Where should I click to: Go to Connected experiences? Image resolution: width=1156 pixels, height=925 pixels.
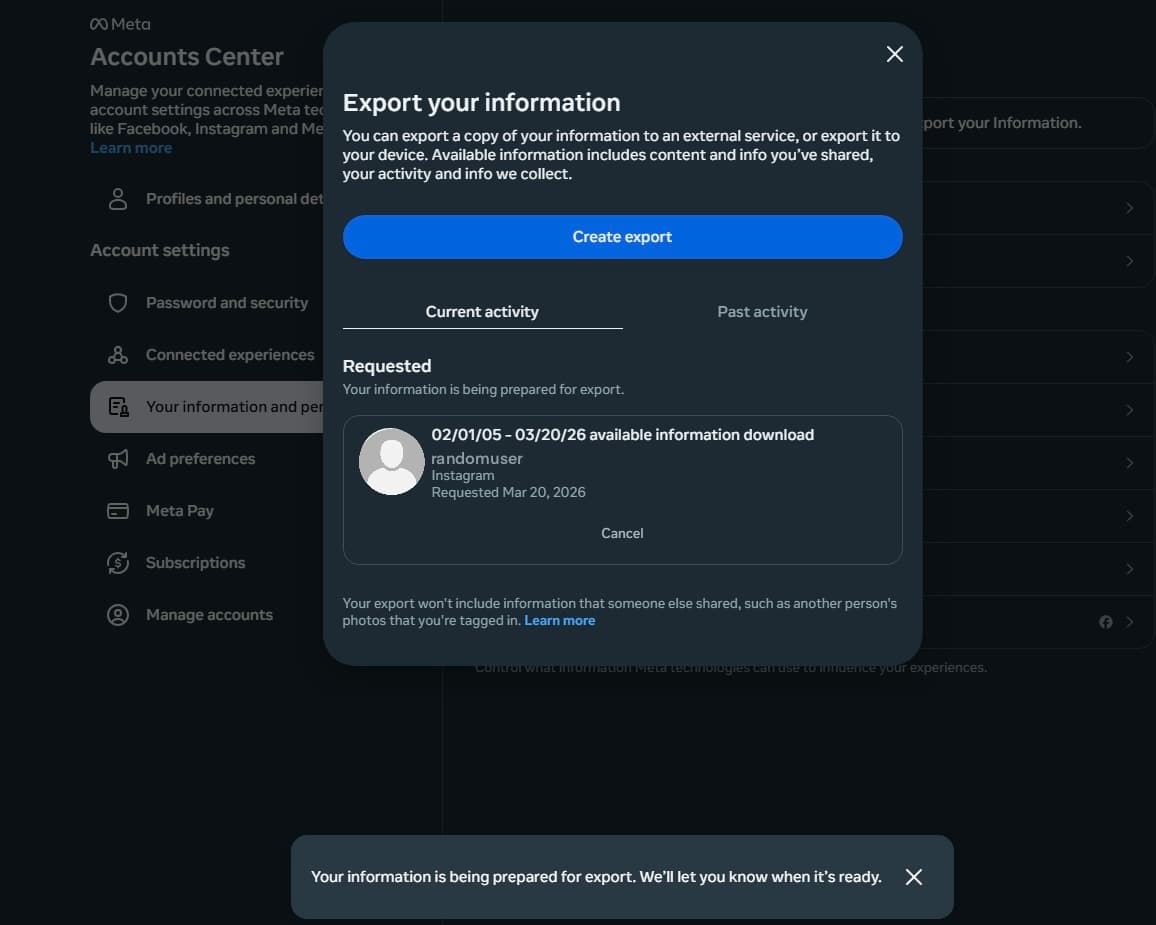(x=207, y=355)
